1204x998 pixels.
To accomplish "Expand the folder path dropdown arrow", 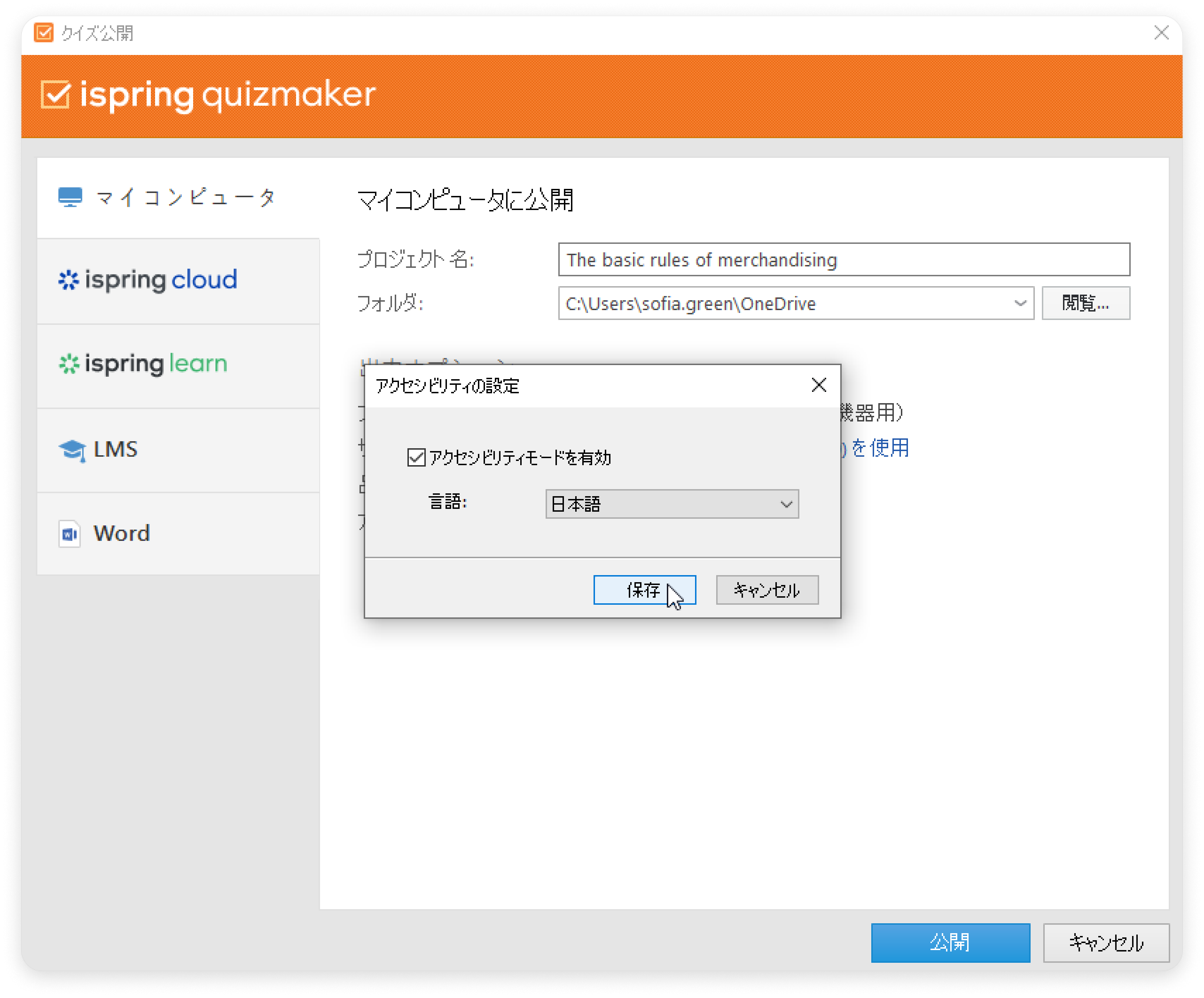I will click(1019, 303).
